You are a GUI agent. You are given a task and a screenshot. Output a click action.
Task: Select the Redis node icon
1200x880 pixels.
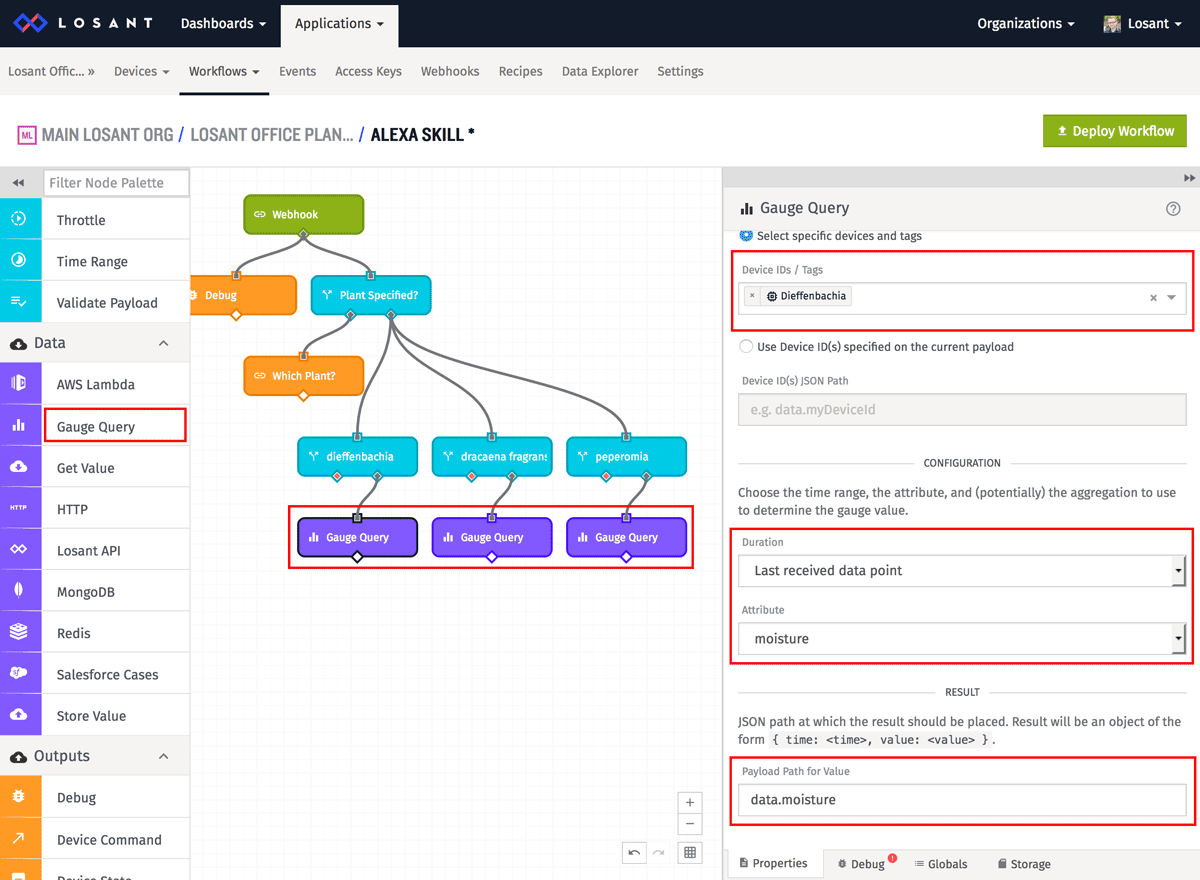[x=19, y=633]
